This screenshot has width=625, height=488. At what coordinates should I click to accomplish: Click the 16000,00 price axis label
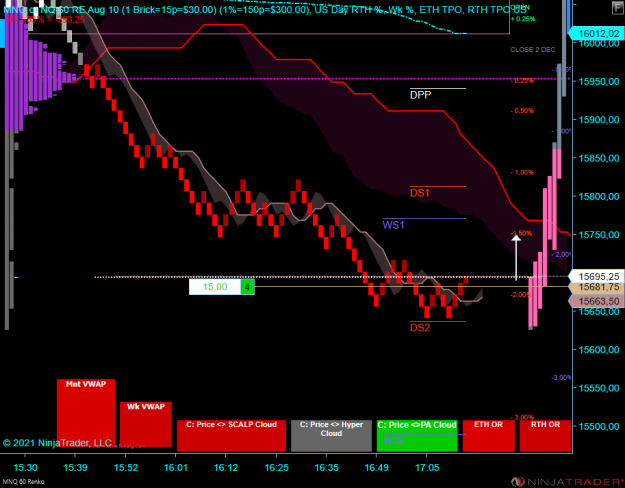click(x=599, y=43)
